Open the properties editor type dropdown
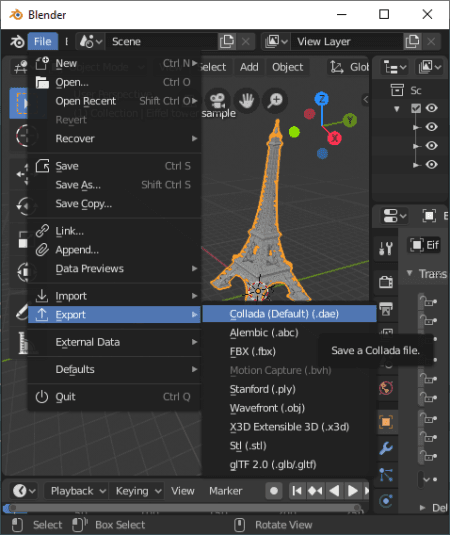This screenshot has width=450, height=535. (x=394, y=216)
